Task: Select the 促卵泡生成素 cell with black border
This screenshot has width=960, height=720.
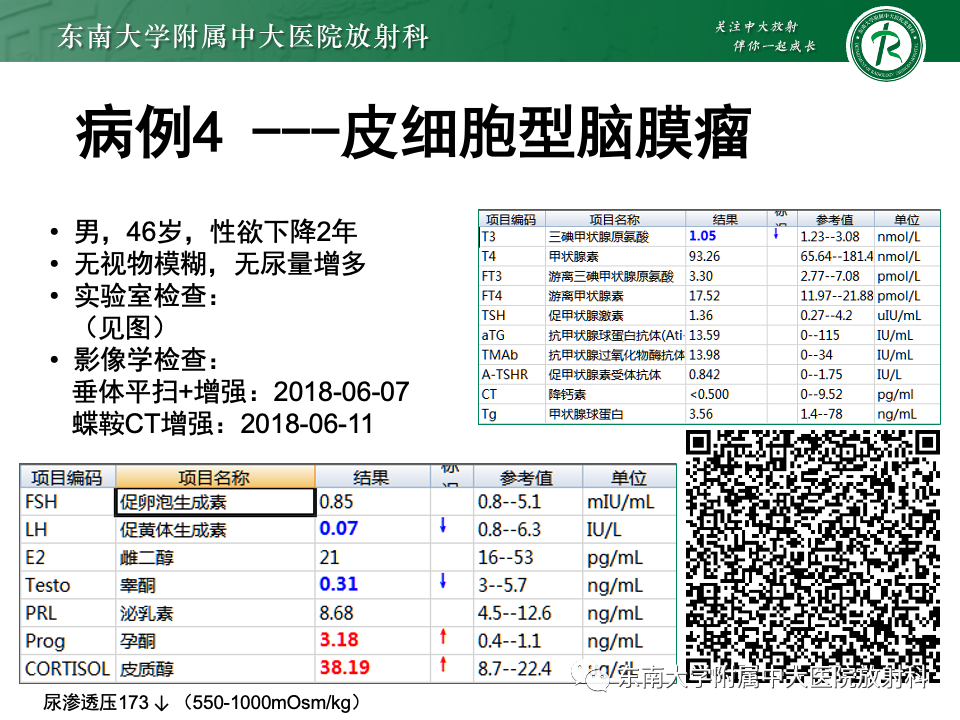Action: [x=215, y=502]
